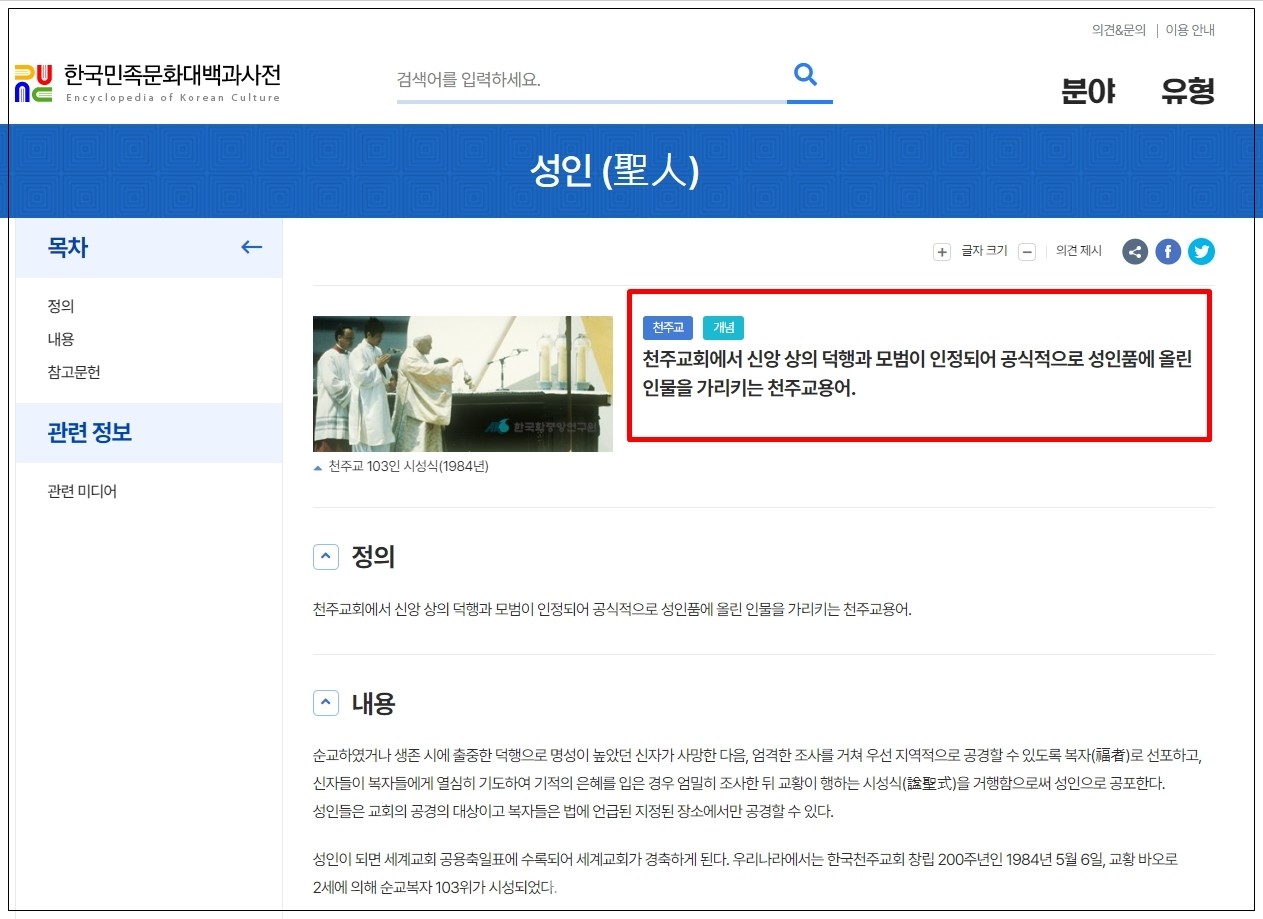The image size is (1263, 919).
Task: Collapse the 정의 section
Action: click(x=326, y=557)
